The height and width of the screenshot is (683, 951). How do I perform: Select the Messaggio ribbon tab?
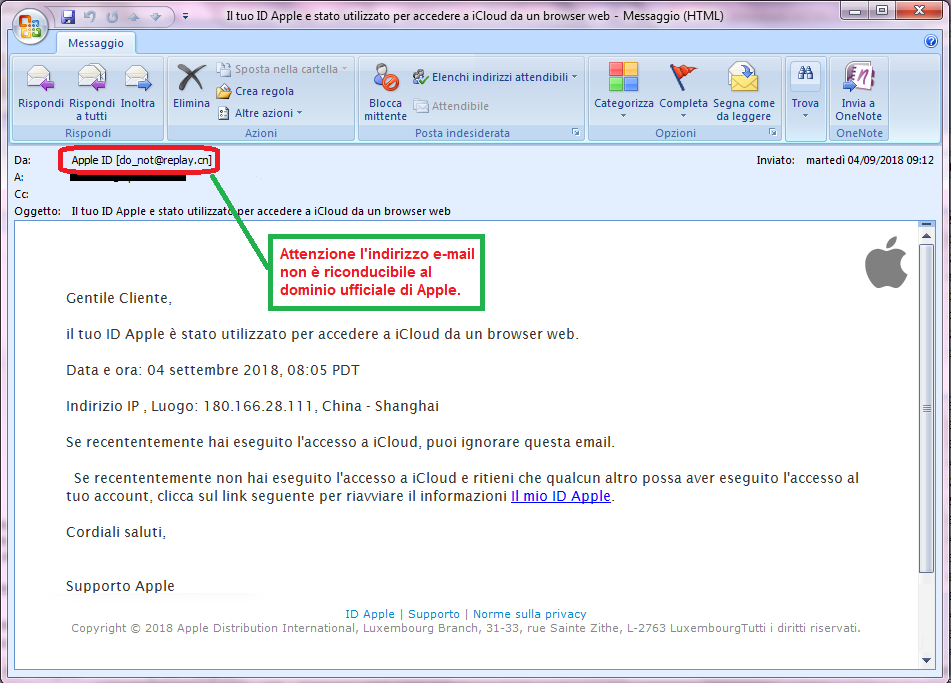[96, 43]
